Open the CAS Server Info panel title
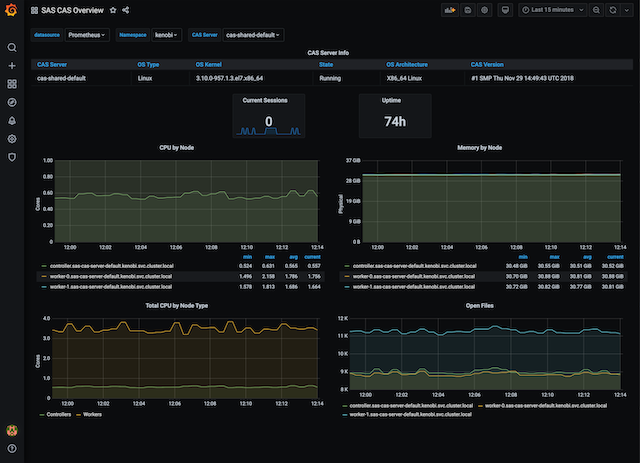The image size is (640, 463). pyautogui.click(x=328, y=53)
